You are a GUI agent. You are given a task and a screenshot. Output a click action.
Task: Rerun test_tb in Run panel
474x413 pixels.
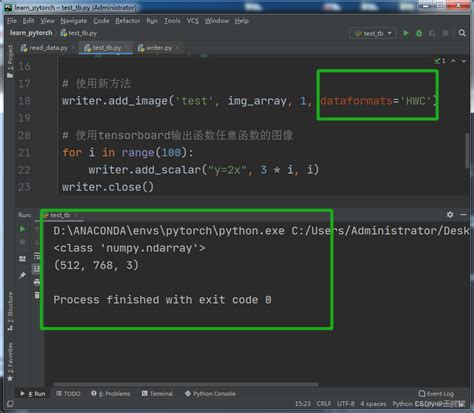pos(22,229)
